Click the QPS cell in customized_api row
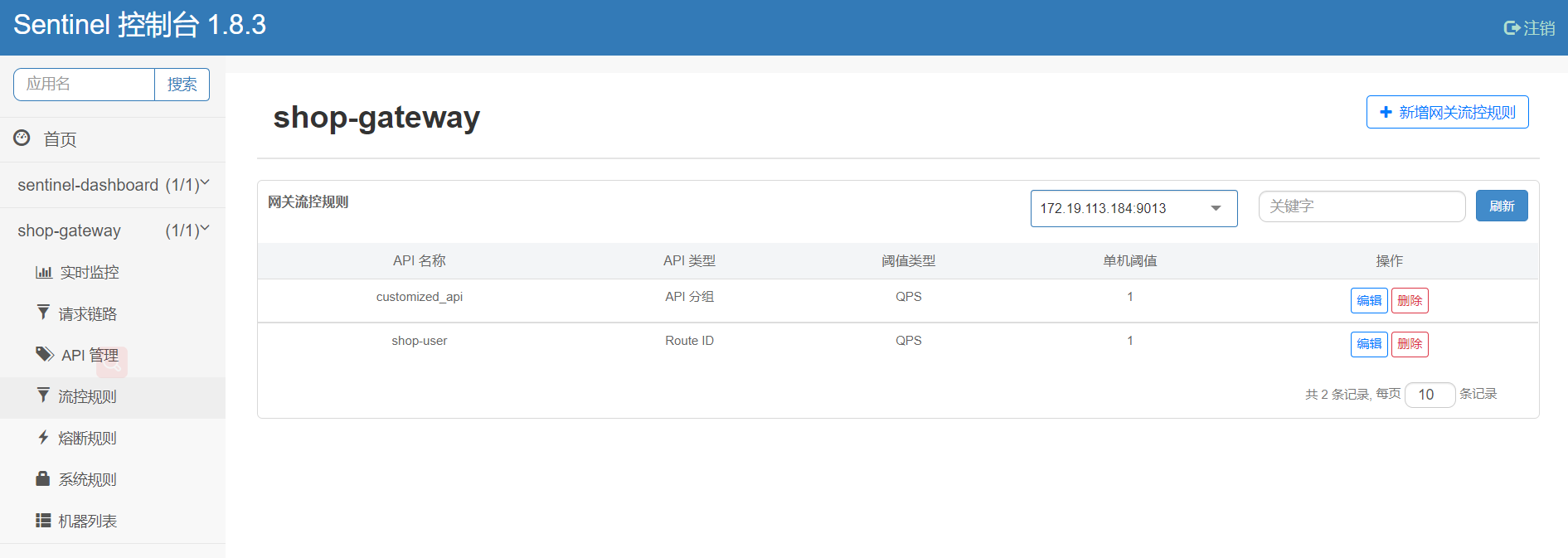 pyautogui.click(x=908, y=297)
